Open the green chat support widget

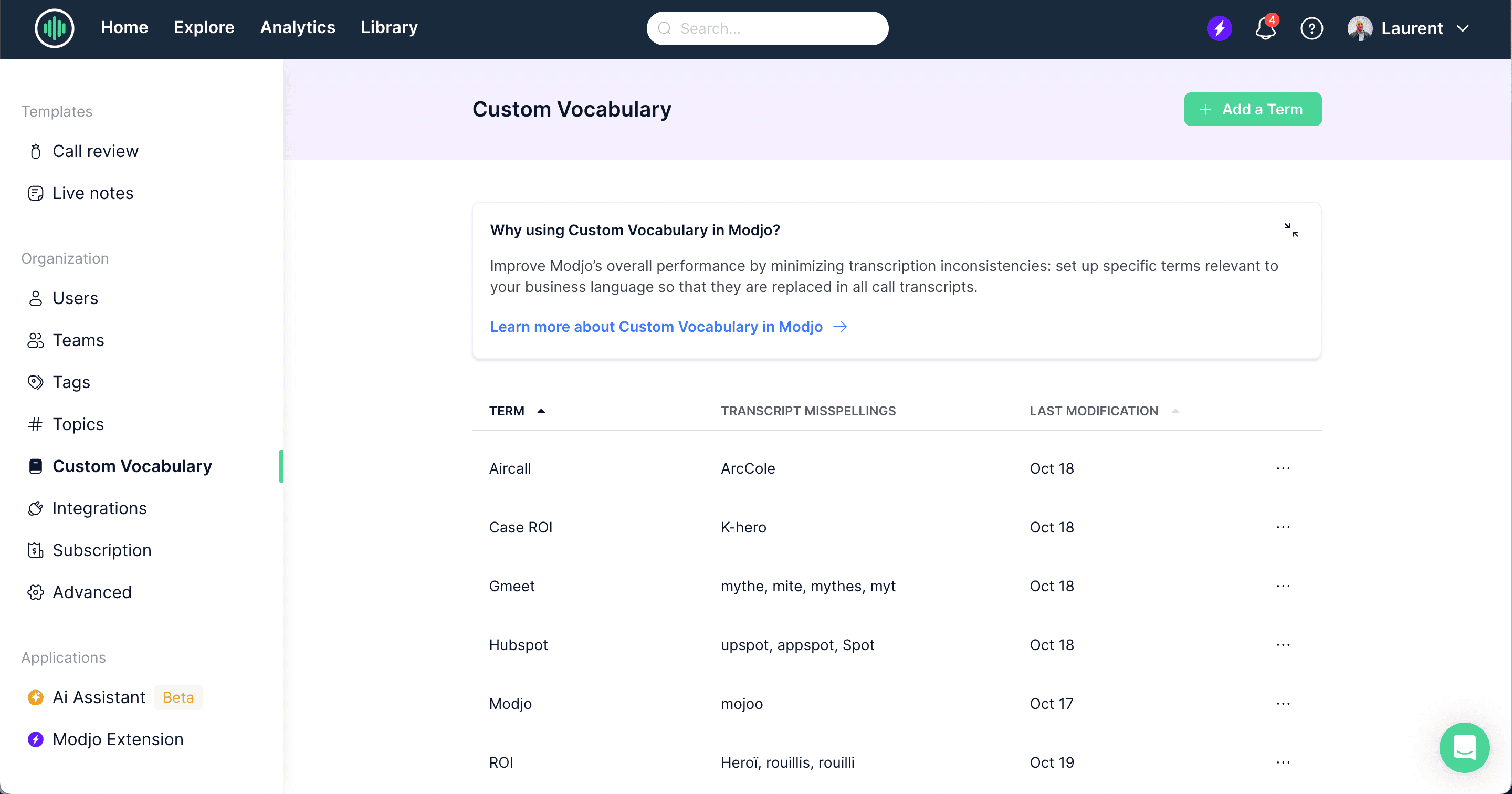coord(1464,748)
